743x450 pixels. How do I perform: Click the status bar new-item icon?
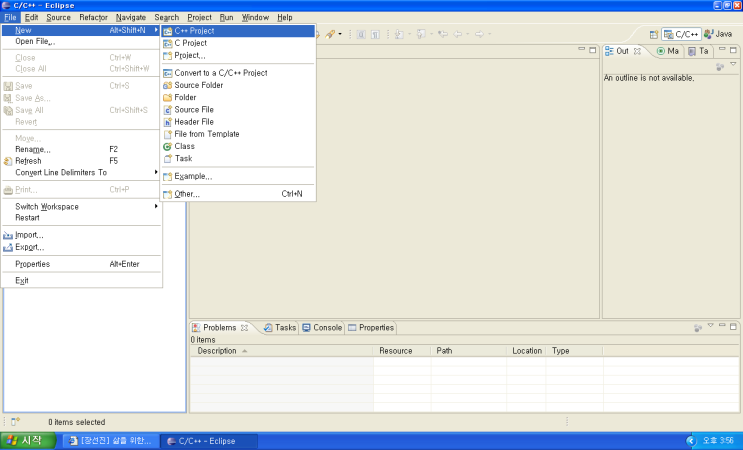15,421
